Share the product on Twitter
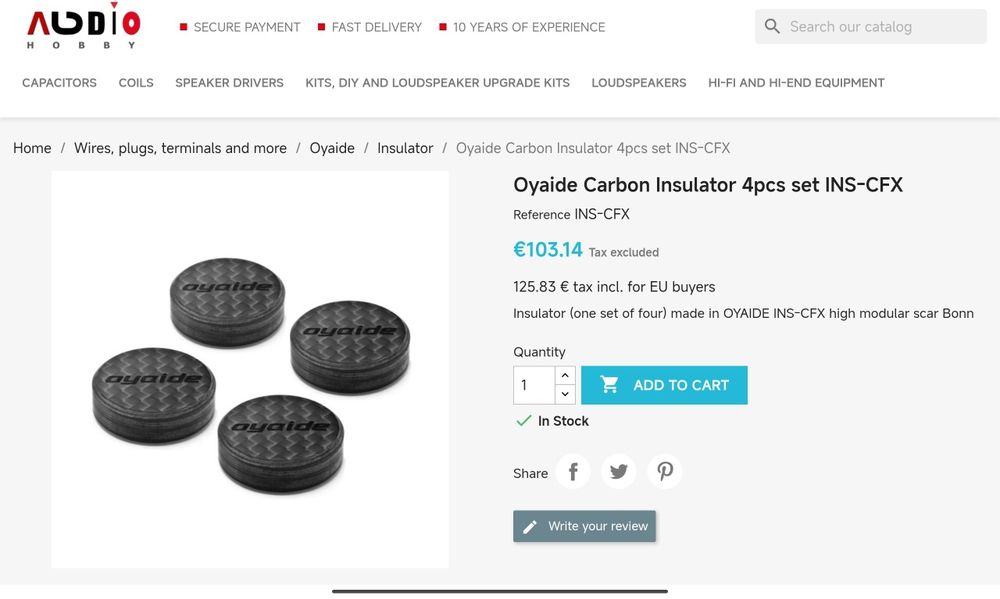Screen dimensions: 1000x599 619,472
